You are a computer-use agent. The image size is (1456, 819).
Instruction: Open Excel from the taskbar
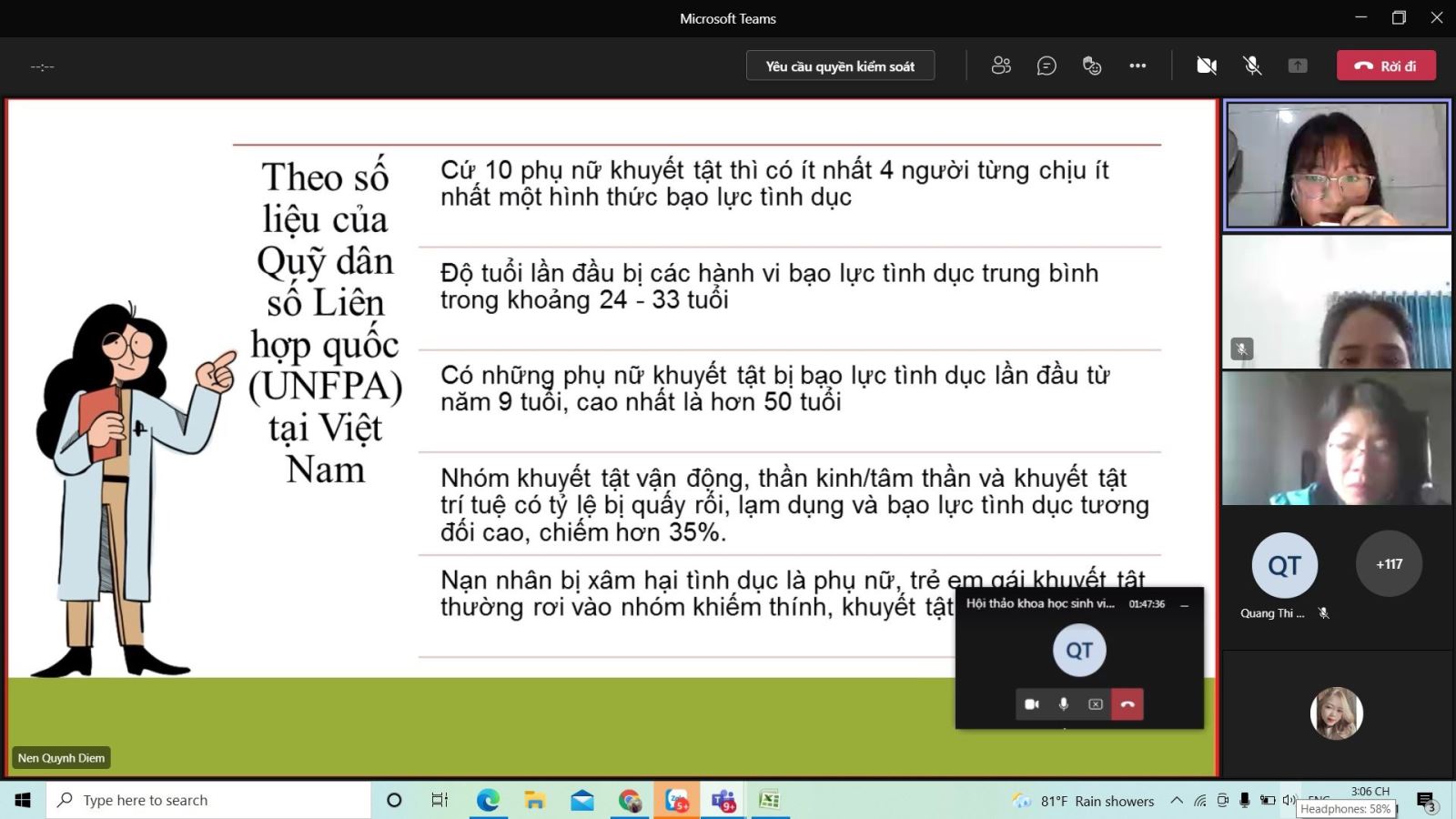pos(770,800)
